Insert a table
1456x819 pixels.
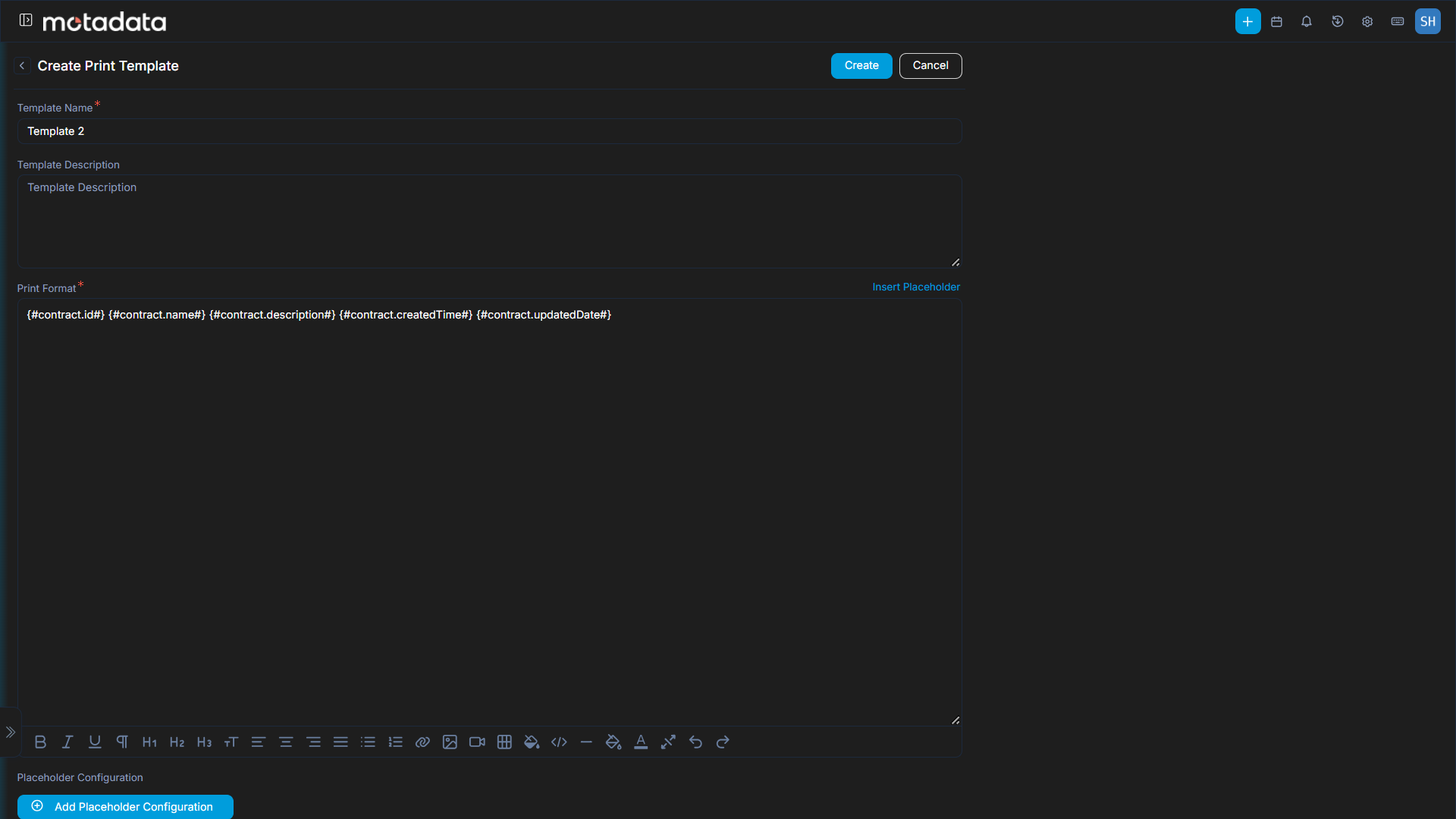(504, 742)
